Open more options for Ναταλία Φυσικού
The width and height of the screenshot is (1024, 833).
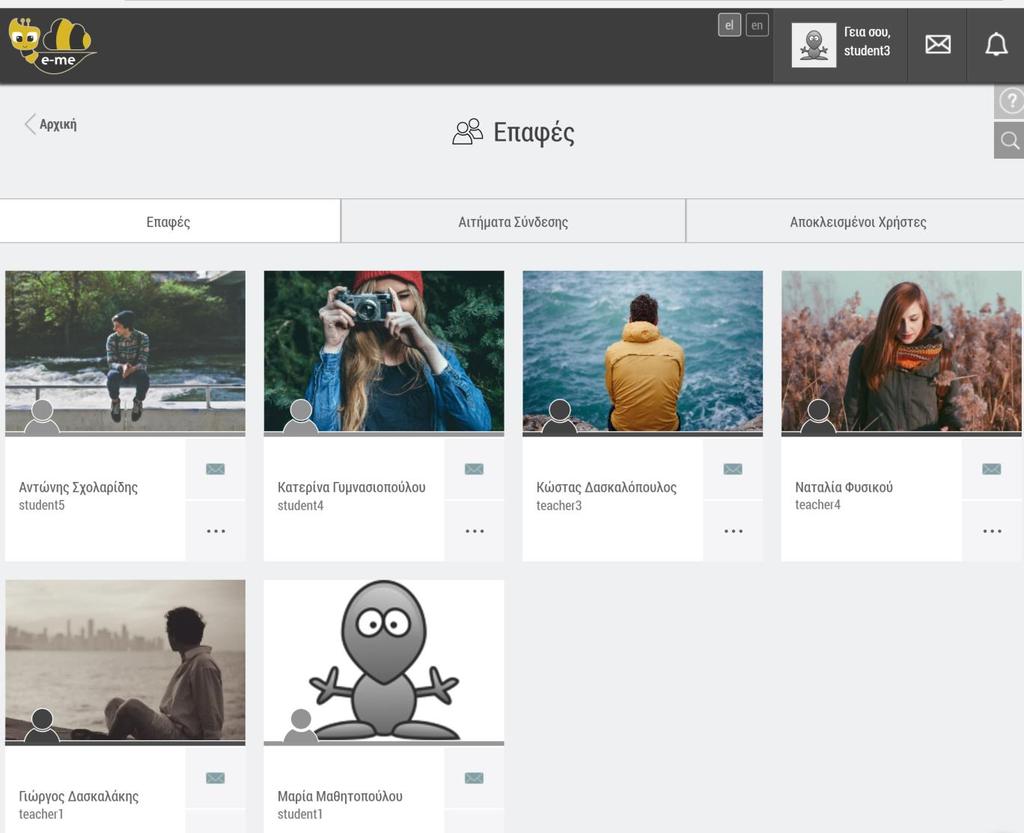(991, 531)
